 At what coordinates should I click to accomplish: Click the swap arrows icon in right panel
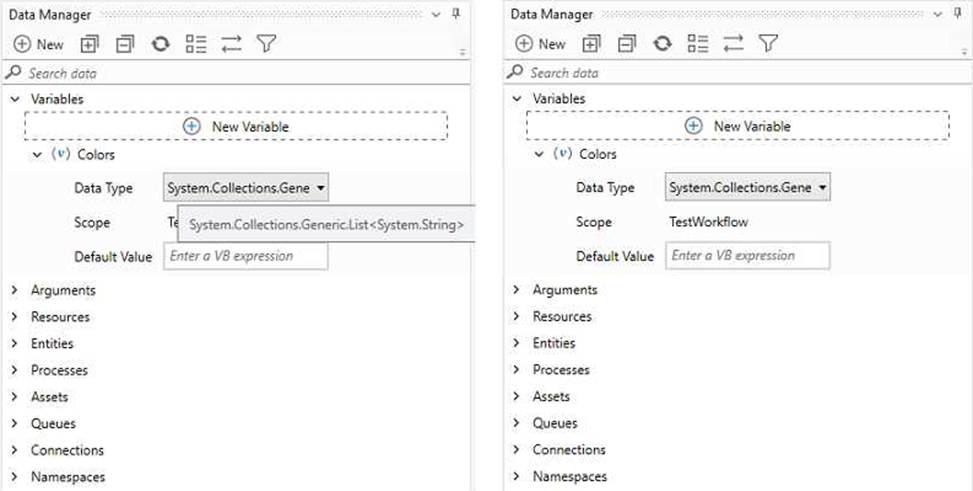733,44
